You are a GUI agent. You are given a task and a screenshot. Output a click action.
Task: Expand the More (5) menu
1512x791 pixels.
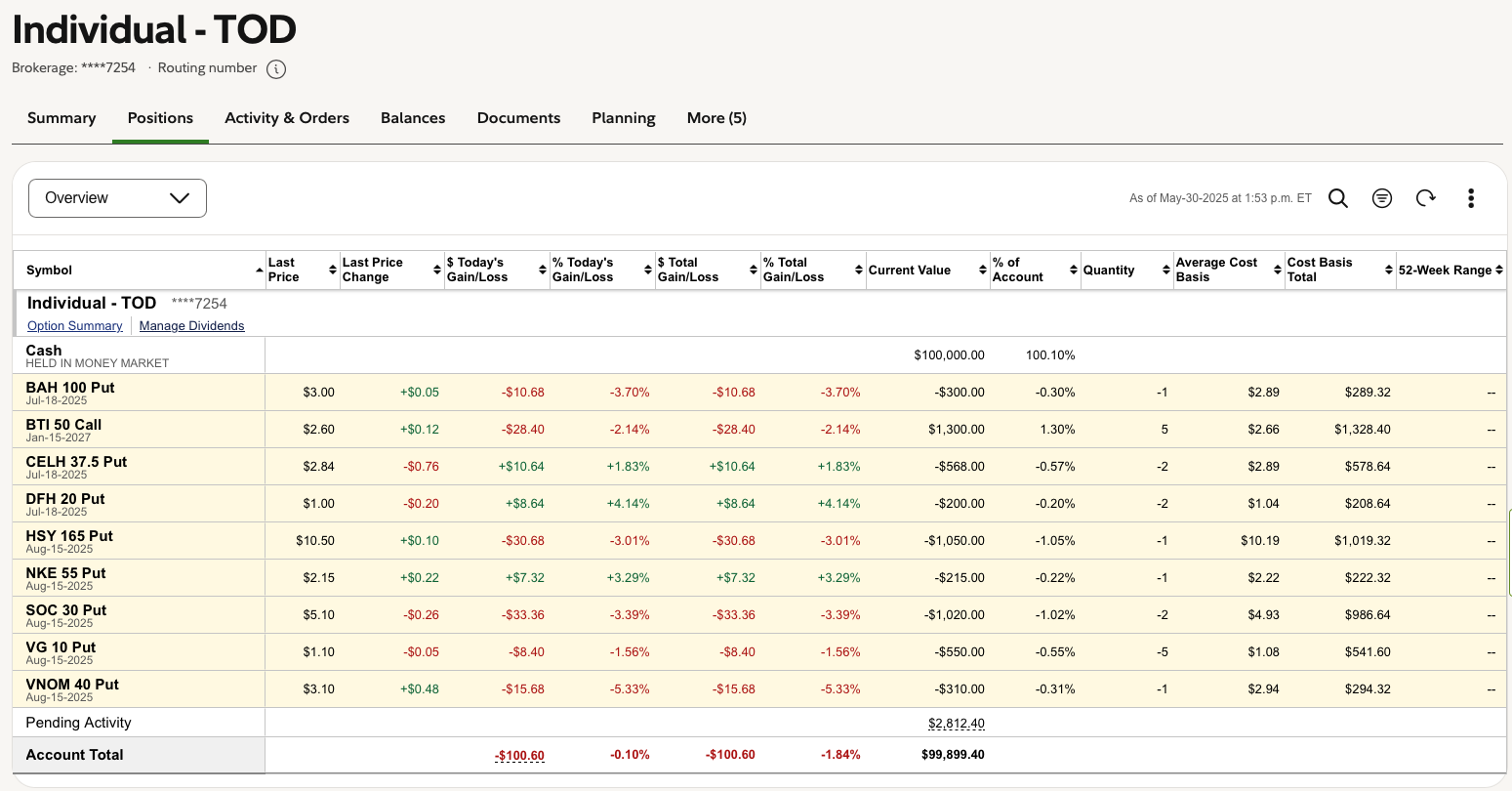click(716, 118)
